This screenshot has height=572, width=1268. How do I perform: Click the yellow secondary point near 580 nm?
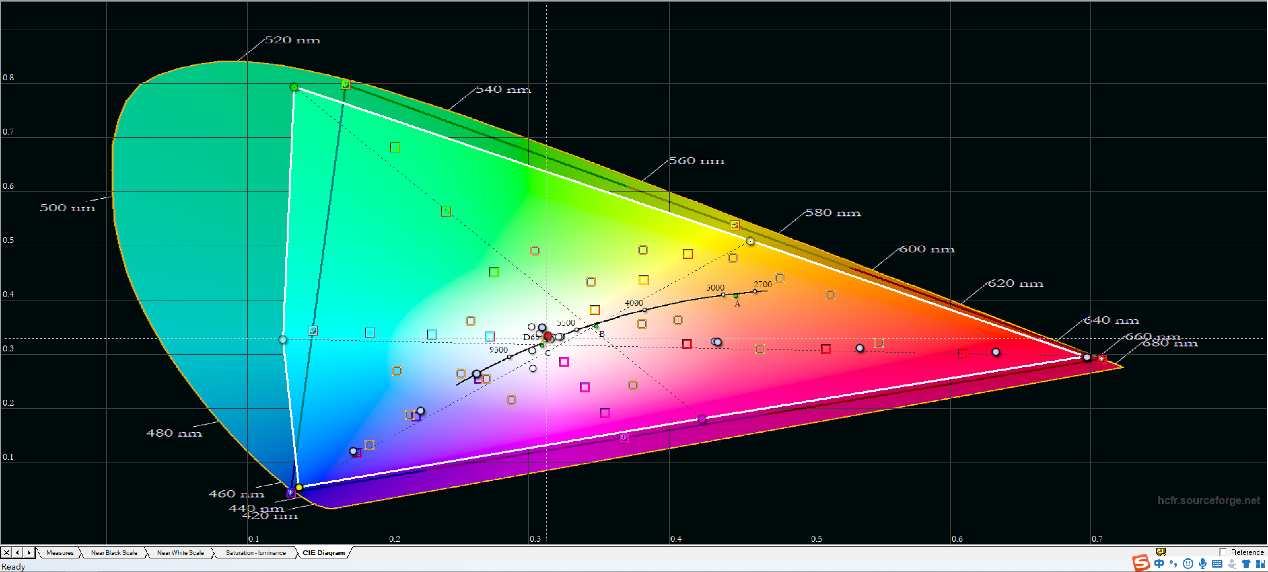[750, 242]
